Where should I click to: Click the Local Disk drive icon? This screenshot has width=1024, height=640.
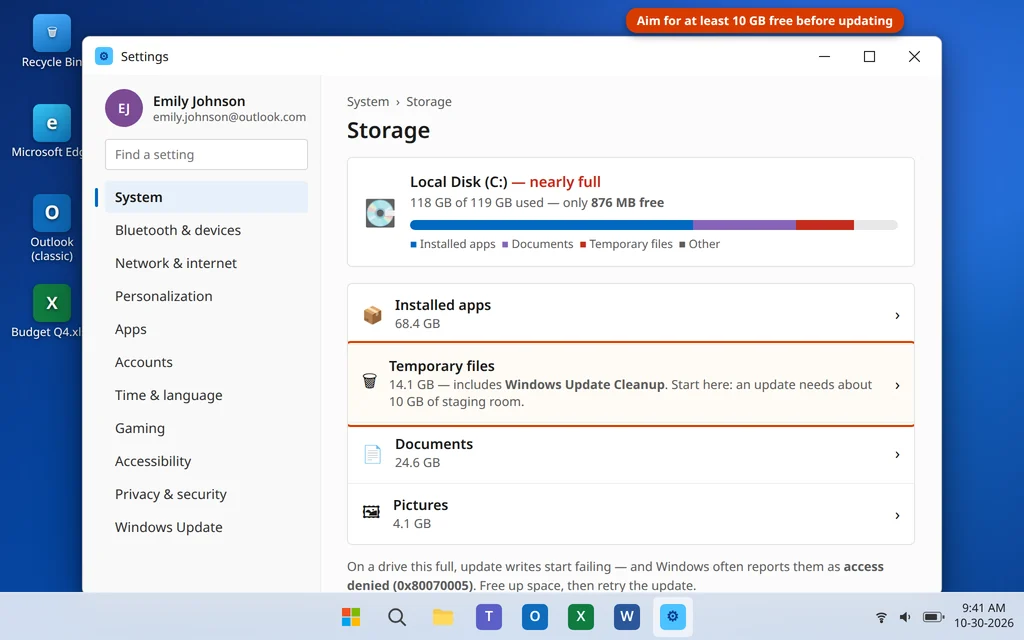point(380,213)
